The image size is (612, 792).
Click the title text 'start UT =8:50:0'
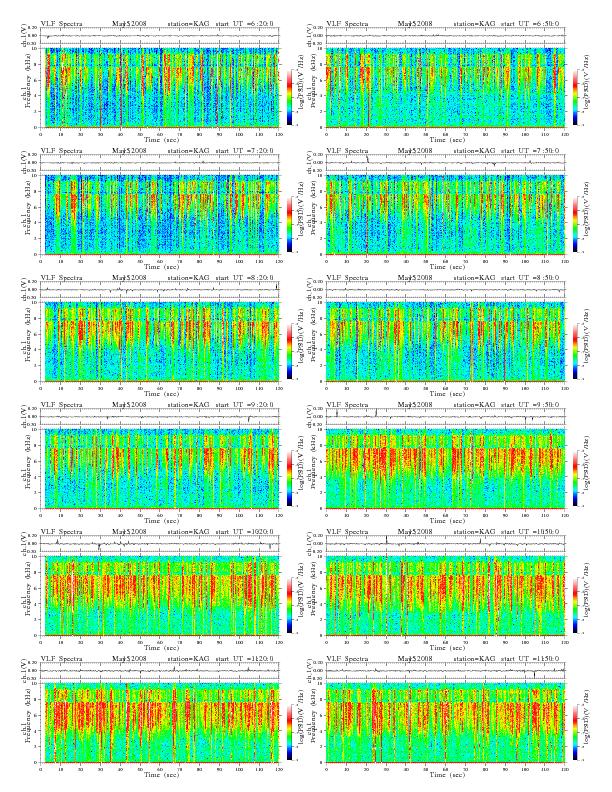click(530, 277)
